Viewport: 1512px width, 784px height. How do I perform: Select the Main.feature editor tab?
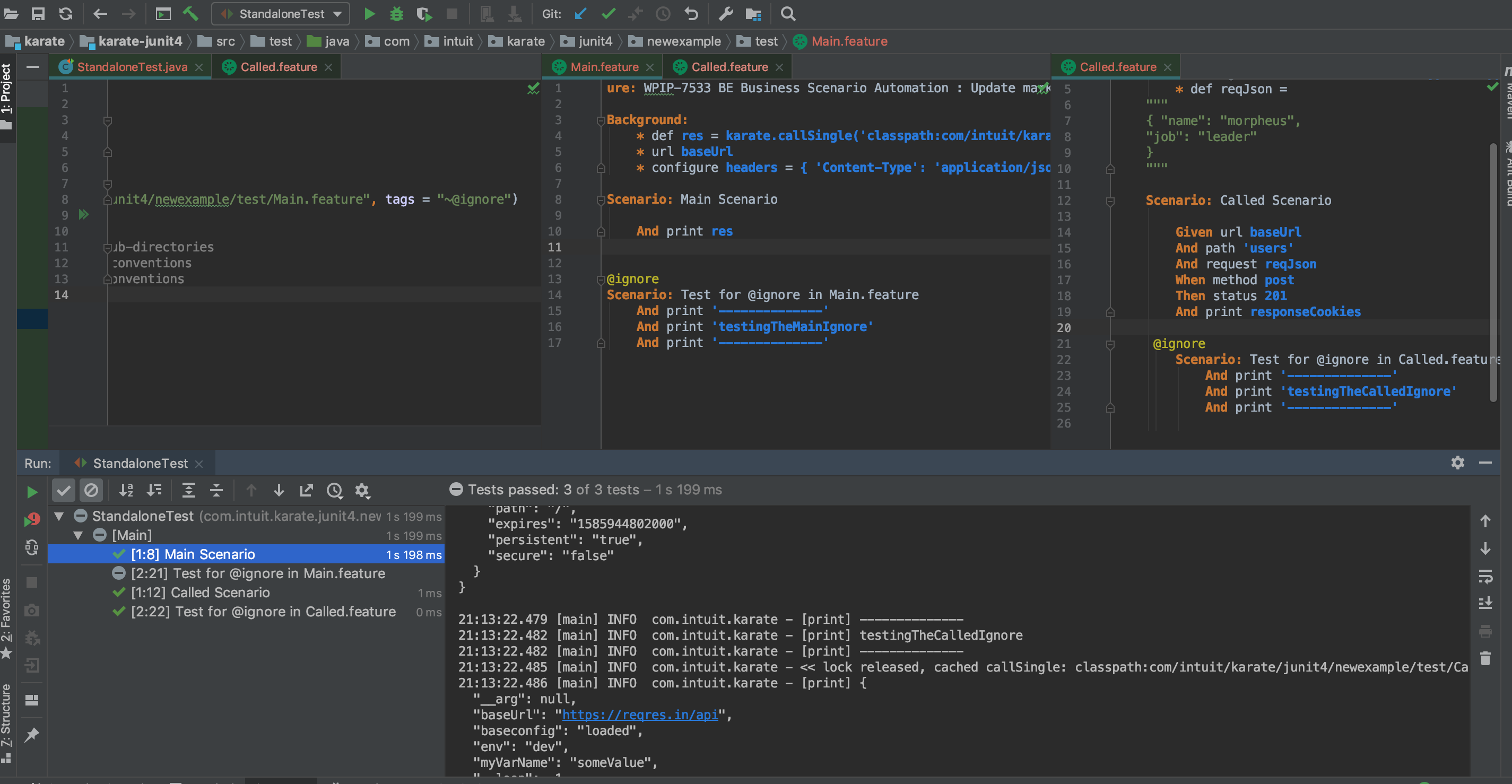point(604,67)
